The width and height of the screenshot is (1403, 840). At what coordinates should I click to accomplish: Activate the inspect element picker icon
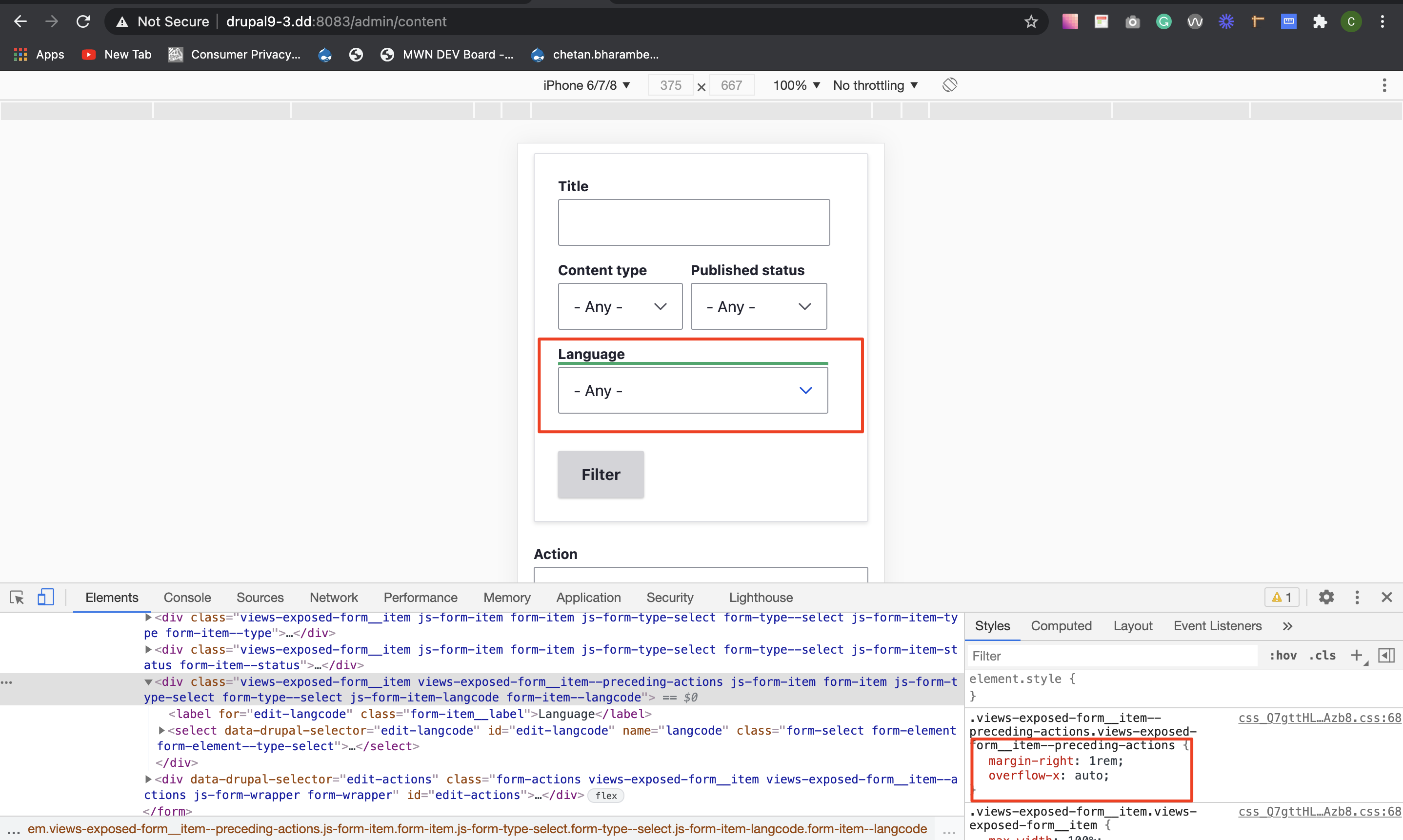pos(17,597)
